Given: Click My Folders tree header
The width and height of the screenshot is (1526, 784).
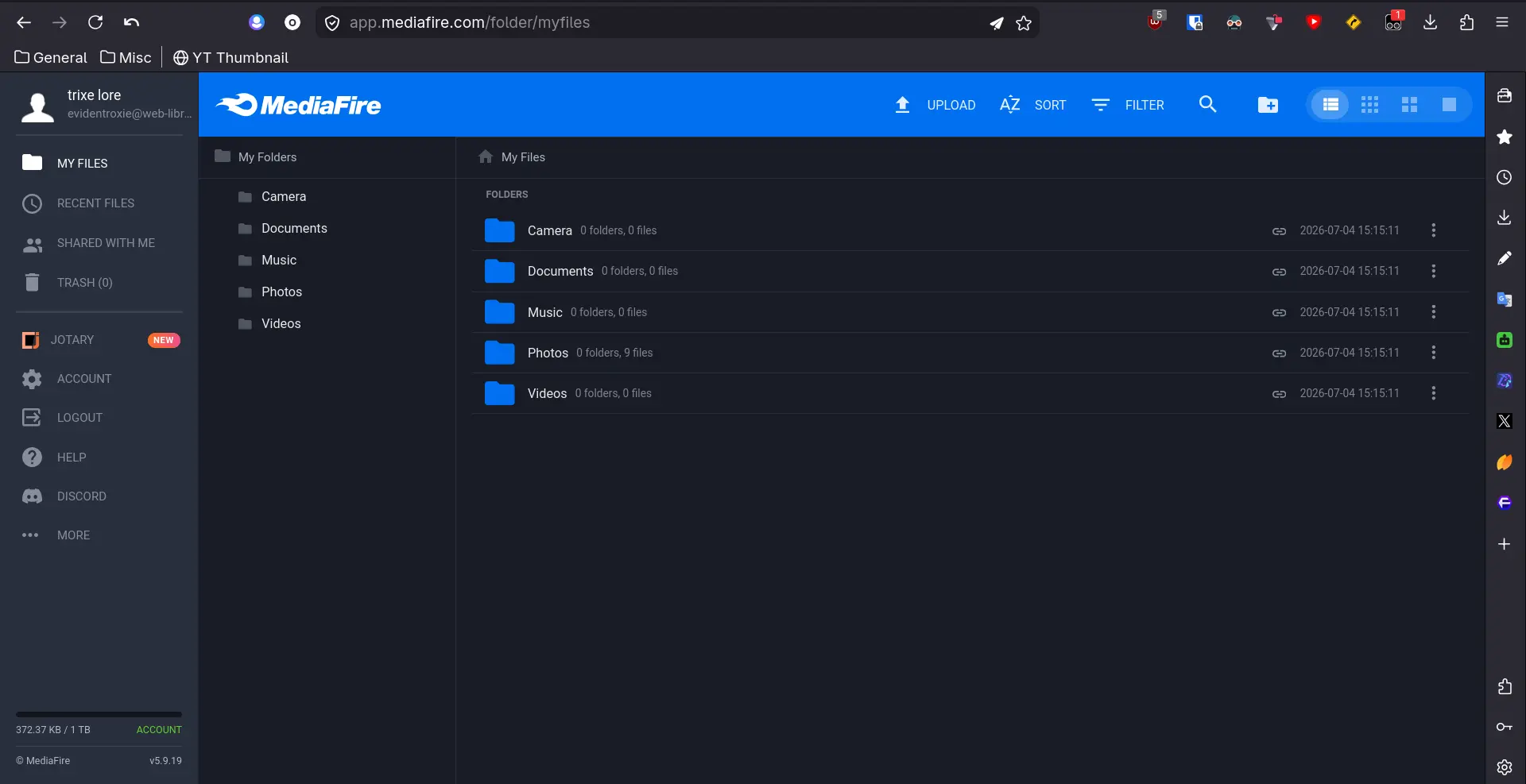Looking at the screenshot, I should point(255,157).
